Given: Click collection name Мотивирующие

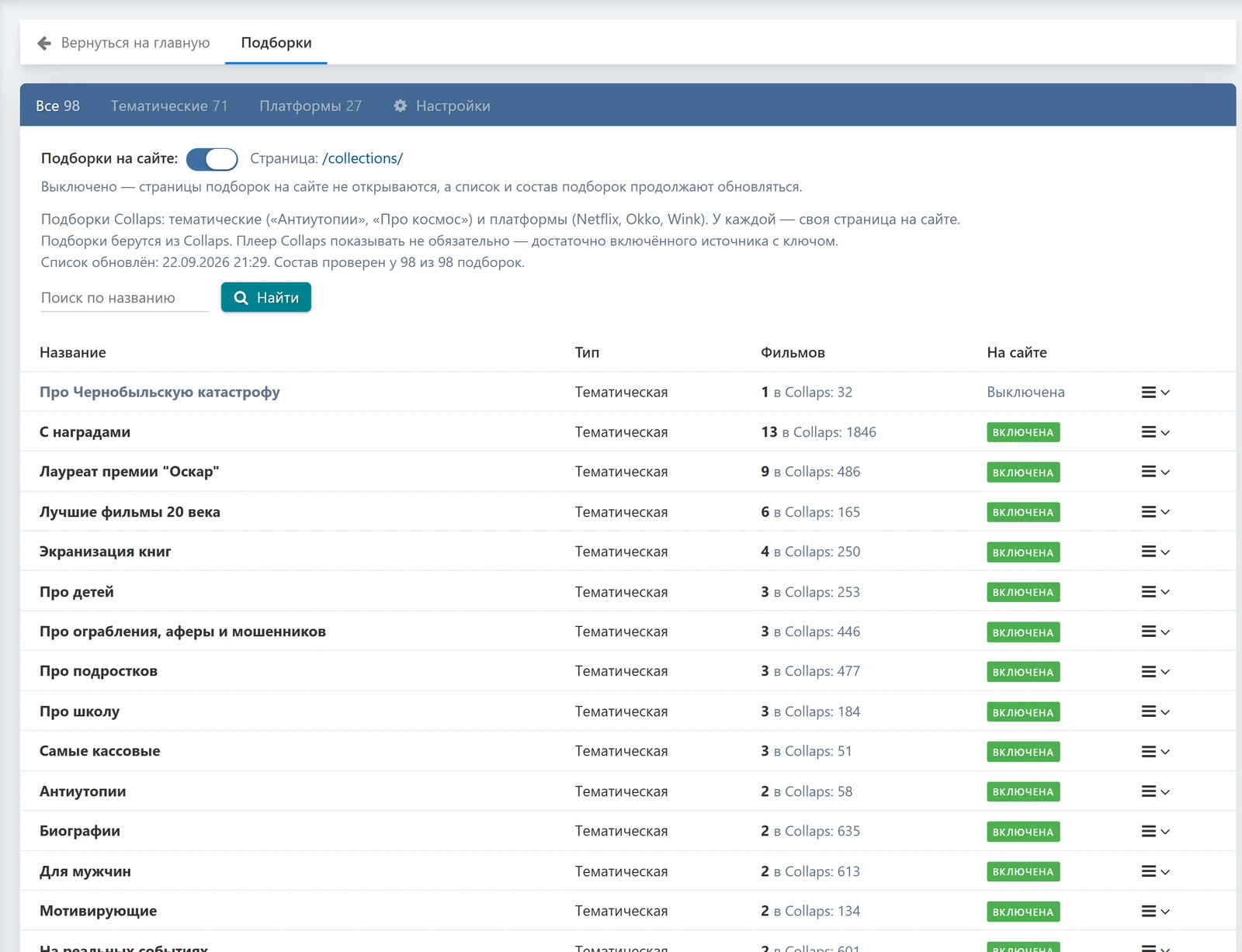Looking at the screenshot, I should click(x=99, y=912).
